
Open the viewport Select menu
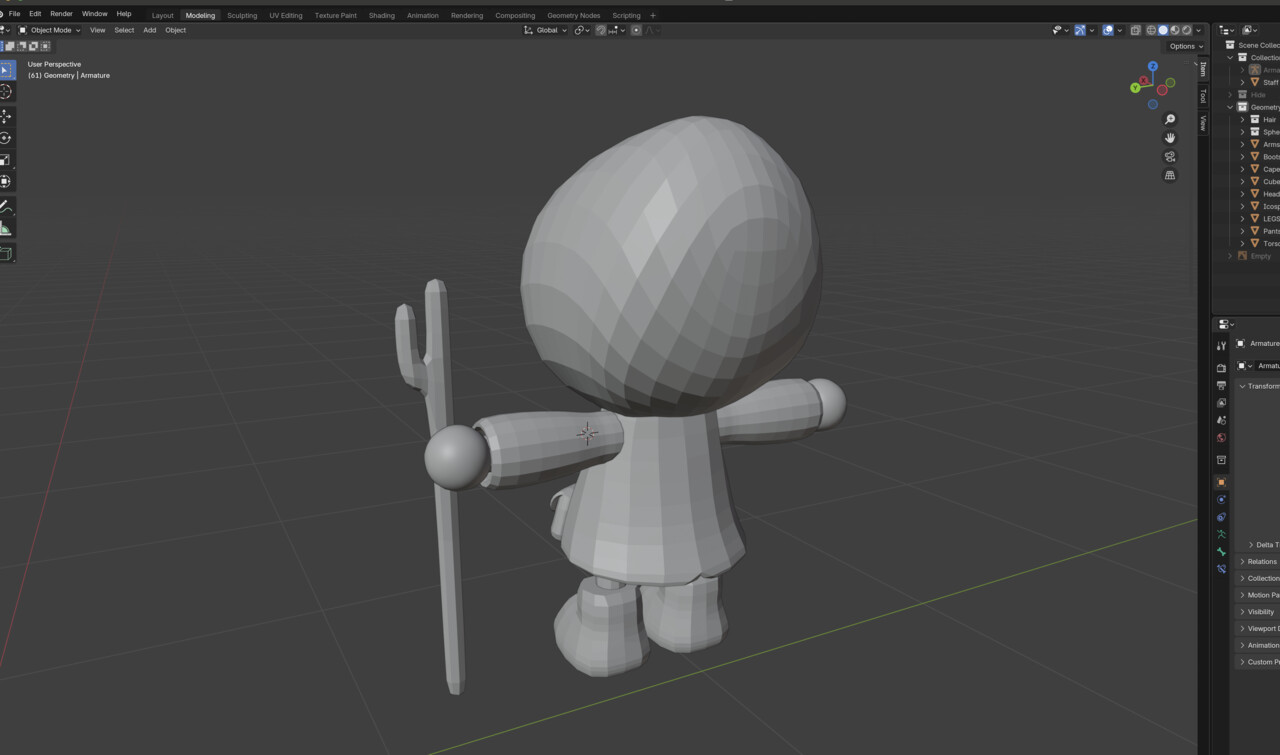pyautogui.click(x=124, y=30)
